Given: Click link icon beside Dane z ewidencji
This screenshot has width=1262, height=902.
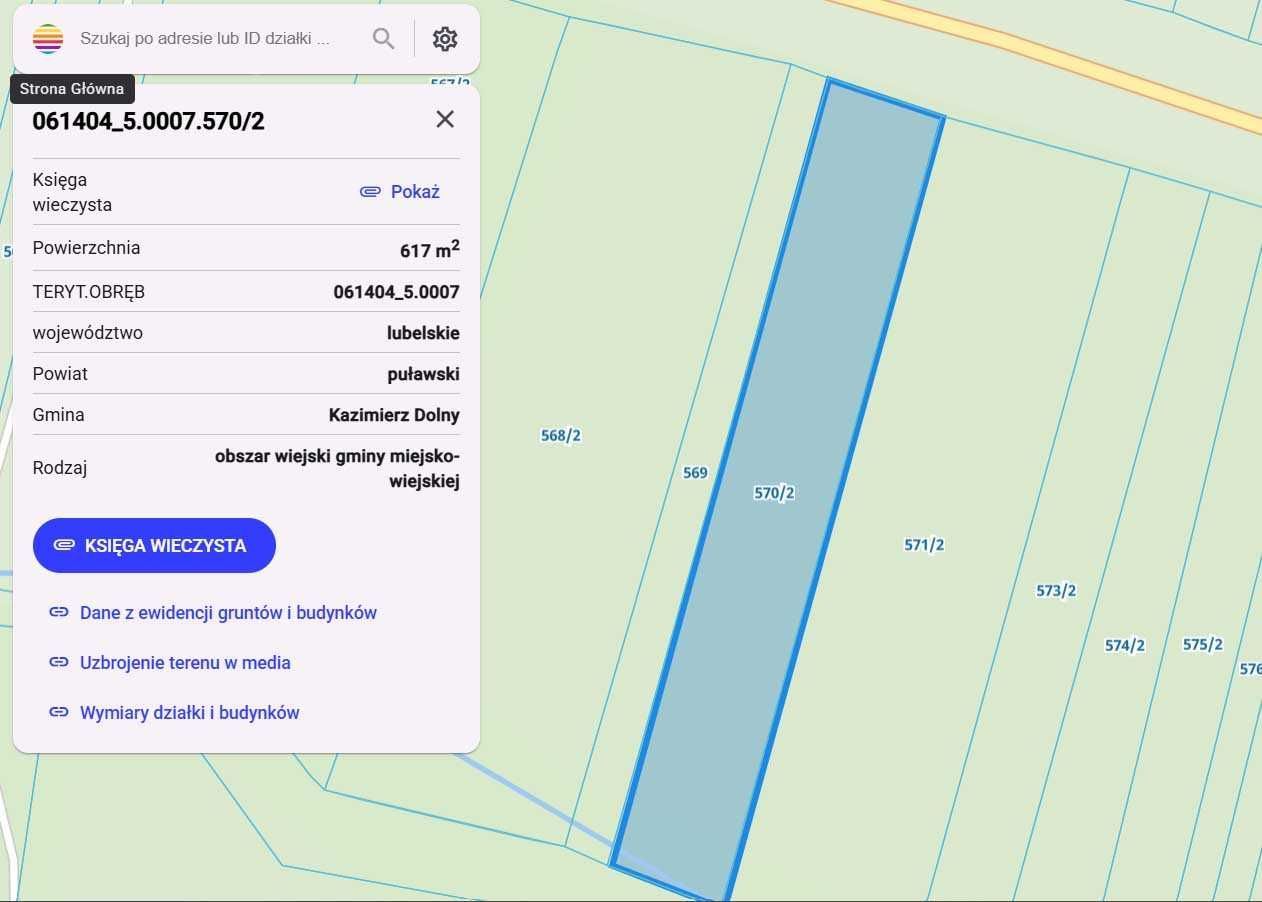Looking at the screenshot, I should pos(59,613).
